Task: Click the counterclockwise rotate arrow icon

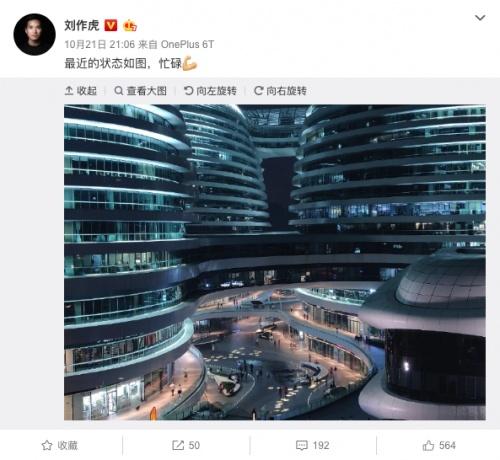Action: (x=189, y=90)
